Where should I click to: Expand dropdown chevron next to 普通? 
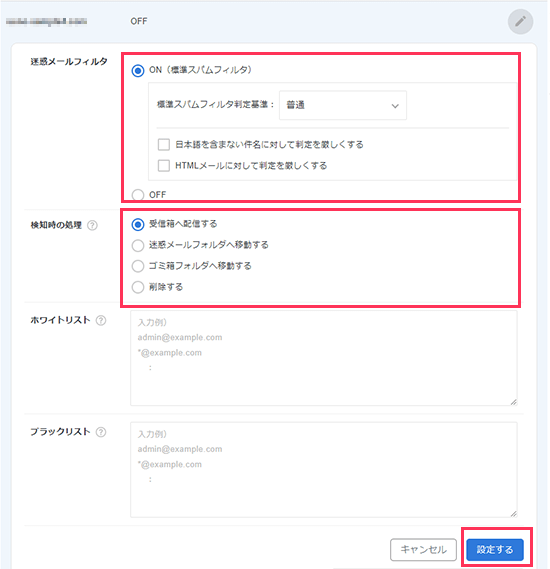395,106
